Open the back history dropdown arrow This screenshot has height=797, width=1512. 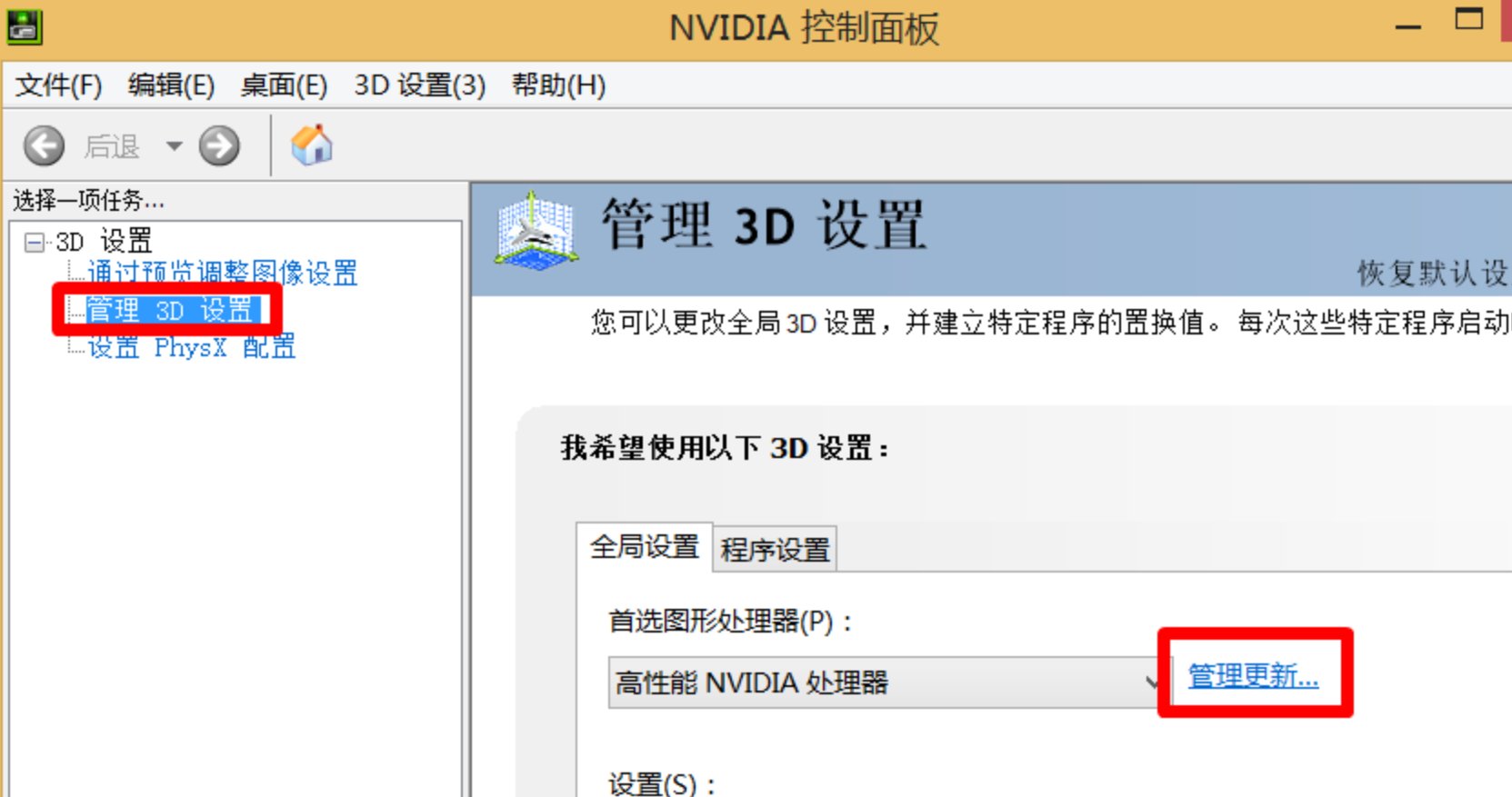click(x=174, y=145)
